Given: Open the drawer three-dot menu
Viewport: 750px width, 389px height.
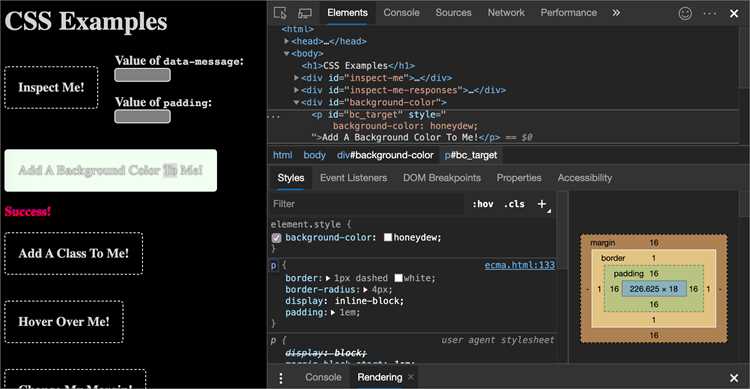Looking at the screenshot, I should coord(281,378).
